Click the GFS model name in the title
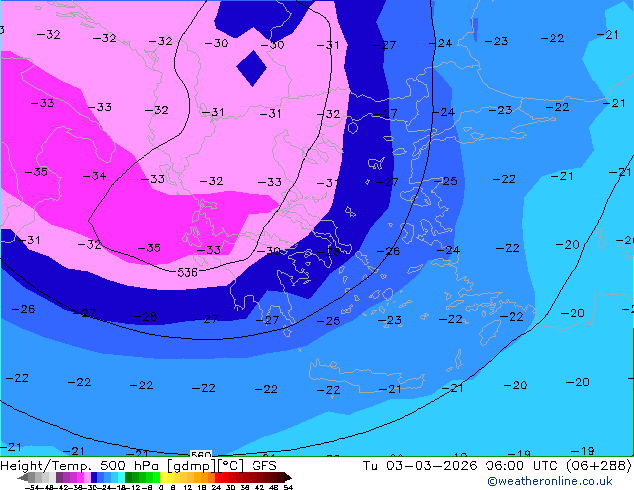 264,466
